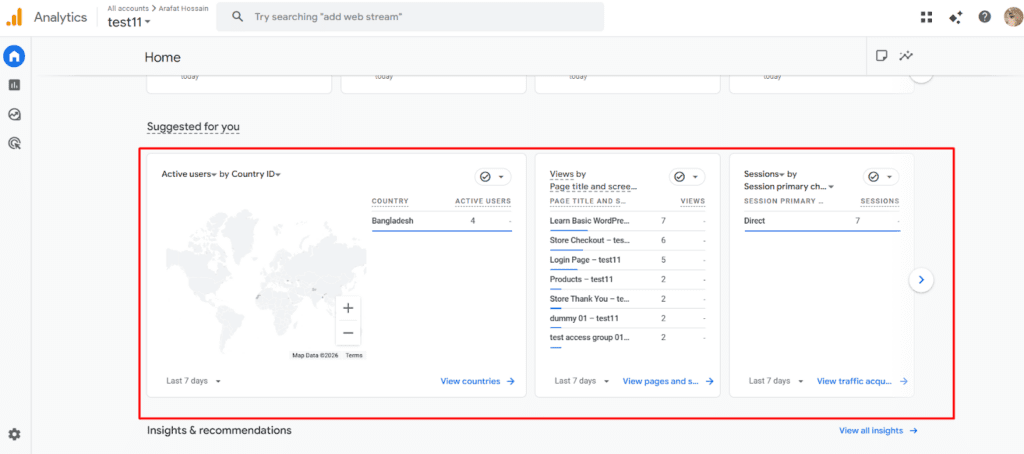Click the search magnifier icon
The image size is (1024, 454).
pos(238,17)
